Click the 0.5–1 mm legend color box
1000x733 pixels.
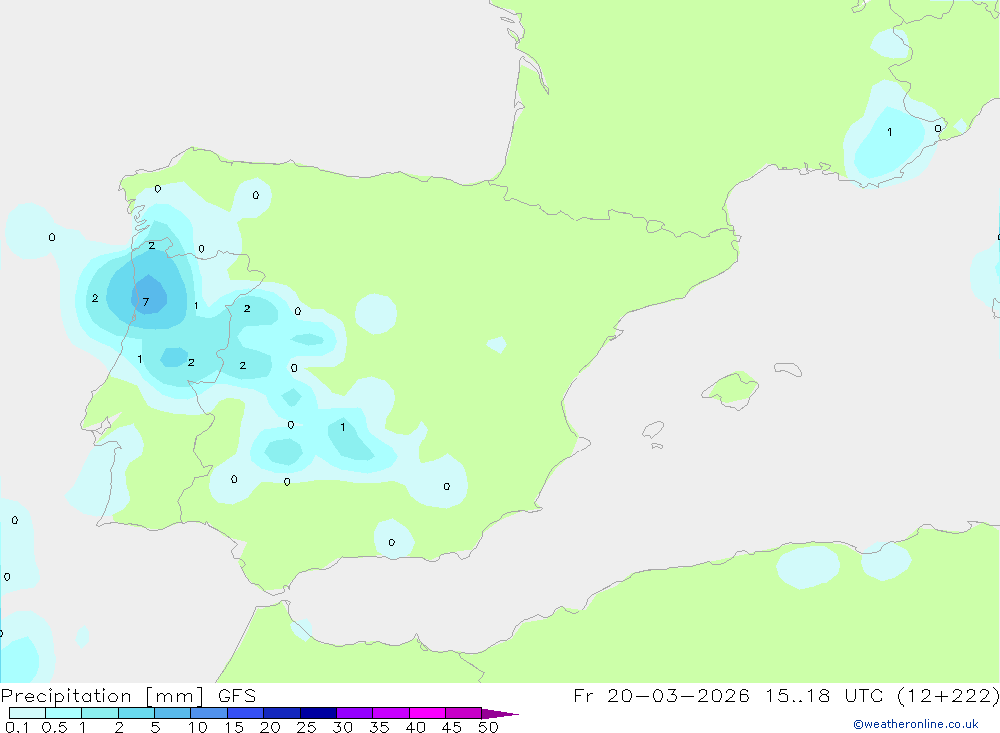tap(64, 713)
